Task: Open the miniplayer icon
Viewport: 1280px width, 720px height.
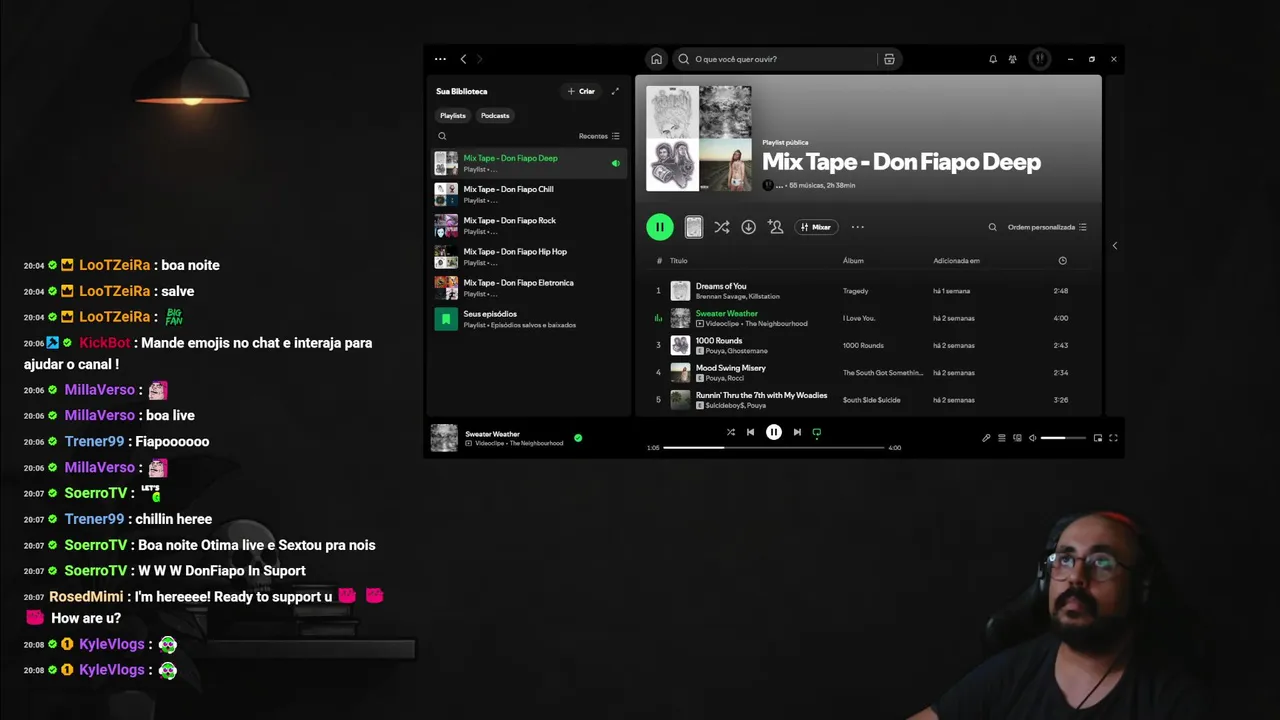Action: pos(1098,438)
